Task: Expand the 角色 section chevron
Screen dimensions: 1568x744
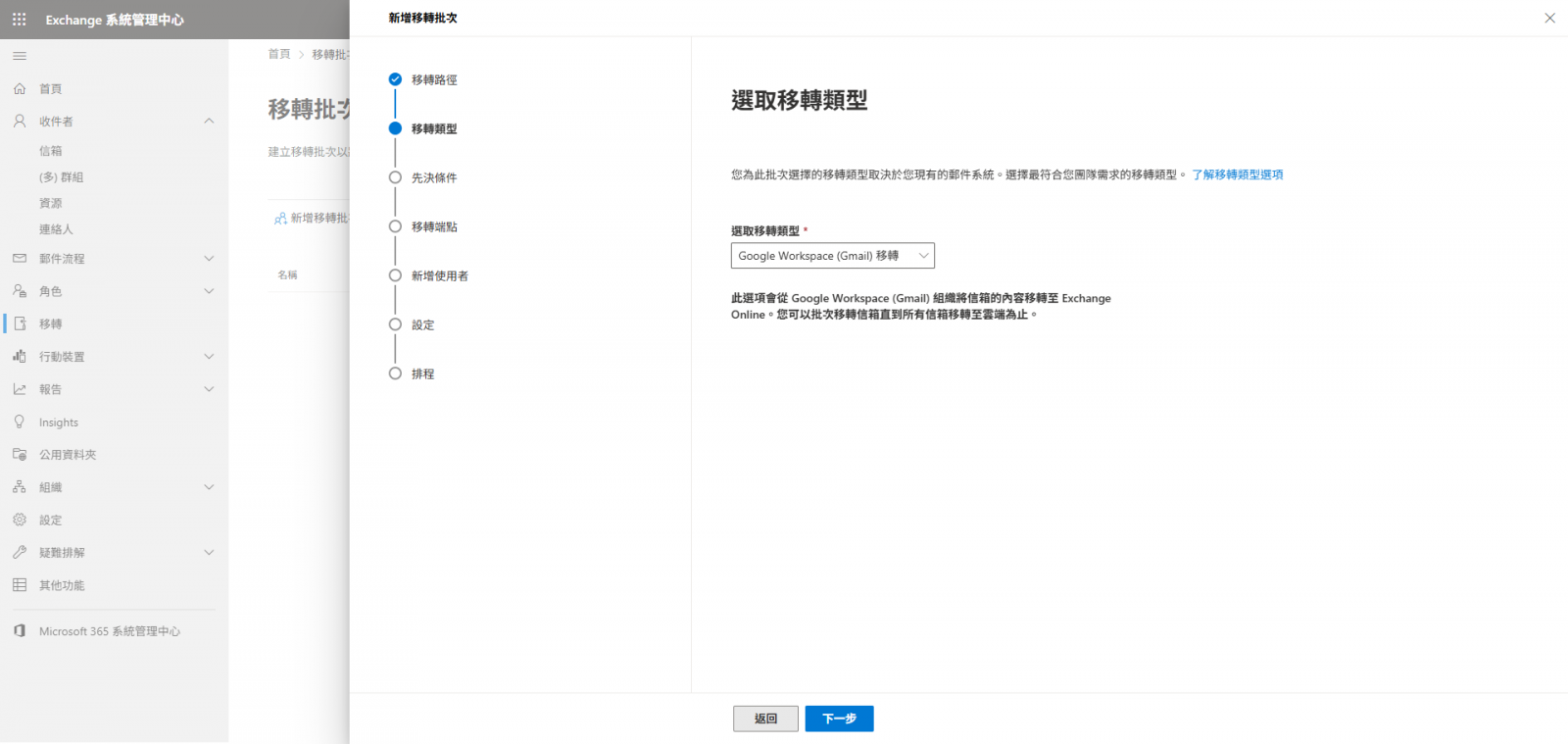Action: (x=209, y=291)
